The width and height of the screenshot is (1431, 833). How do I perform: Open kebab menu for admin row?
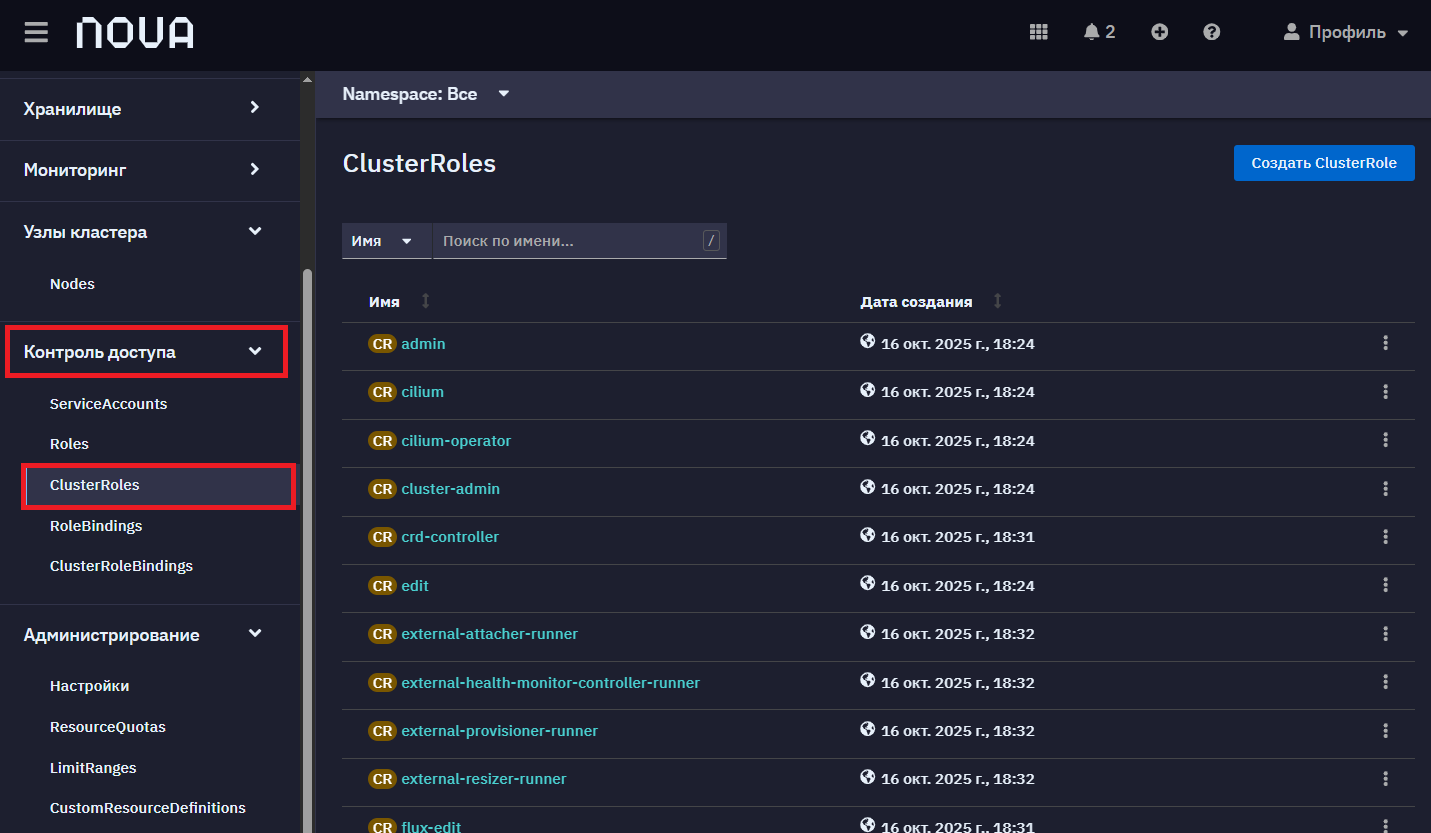1385,343
